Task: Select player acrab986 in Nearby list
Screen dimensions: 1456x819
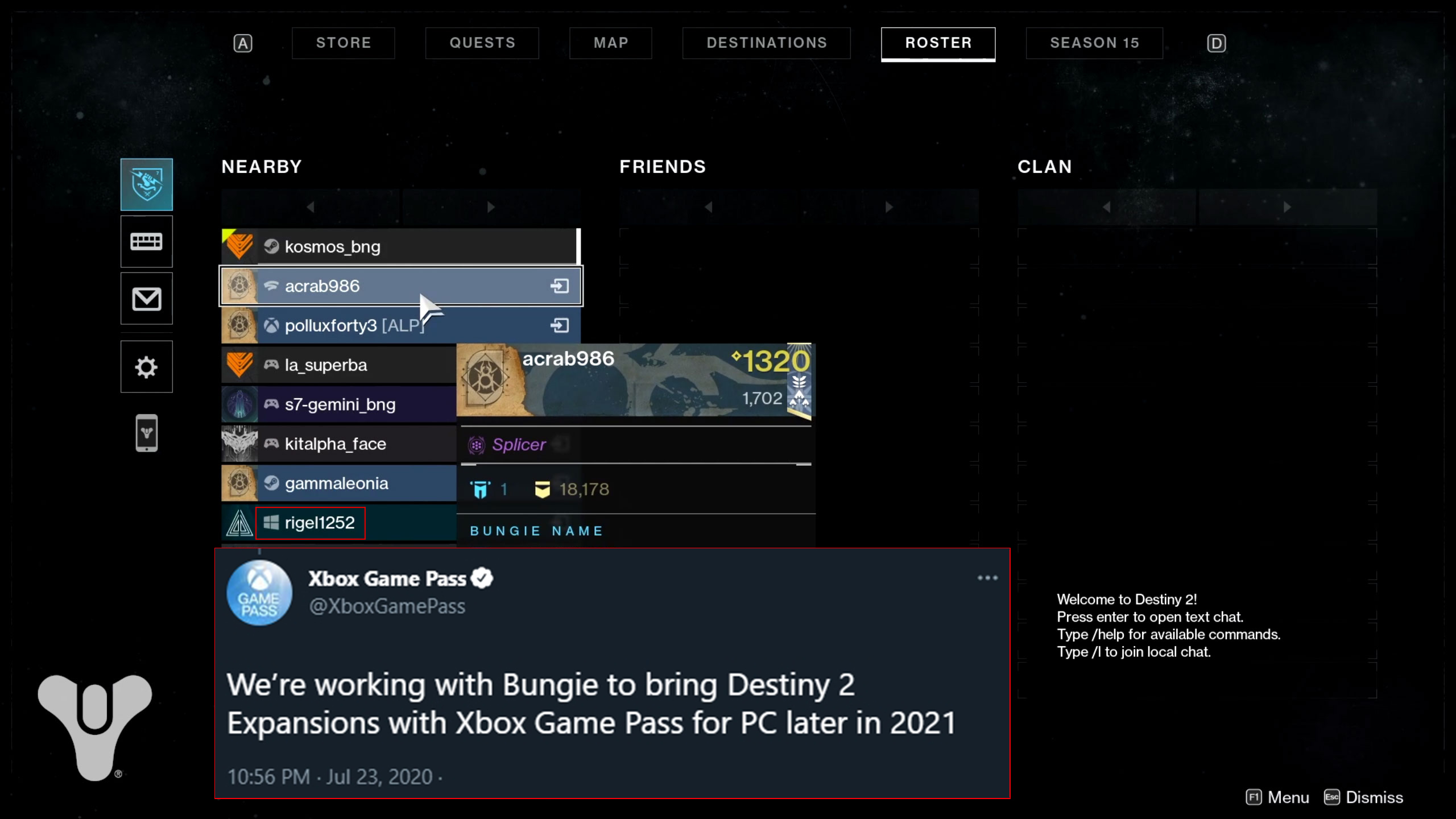Action: pyautogui.click(x=401, y=286)
